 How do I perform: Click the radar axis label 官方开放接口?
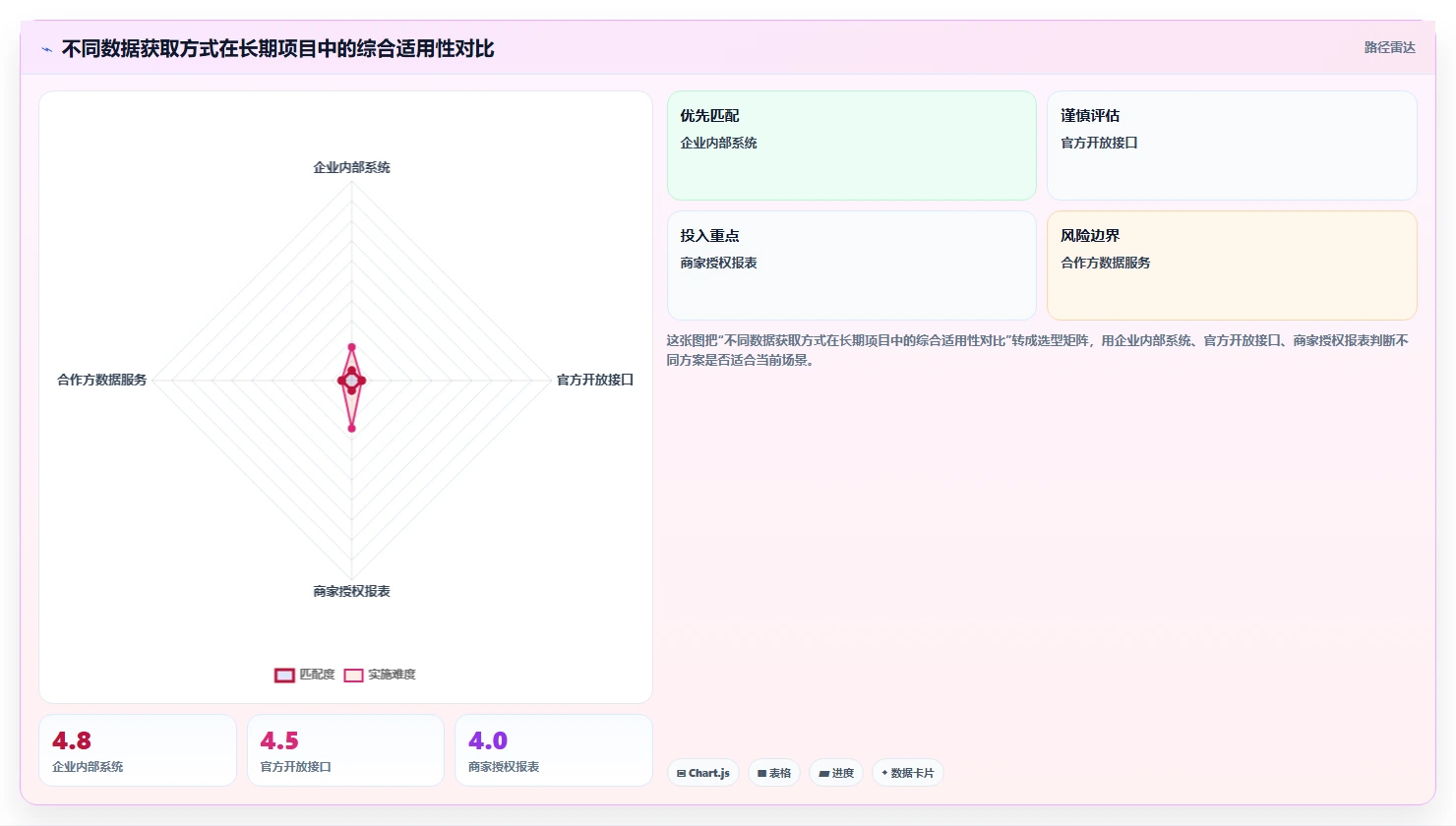(595, 380)
